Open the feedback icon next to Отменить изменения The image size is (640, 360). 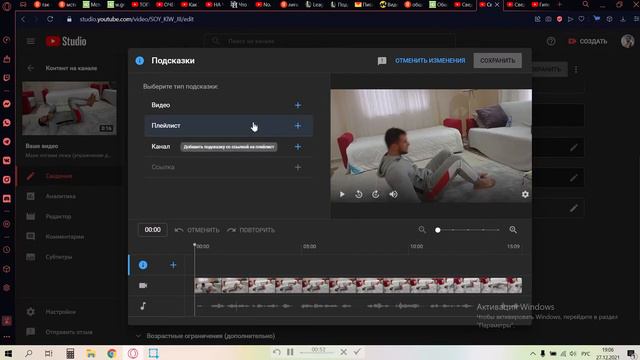(382, 61)
